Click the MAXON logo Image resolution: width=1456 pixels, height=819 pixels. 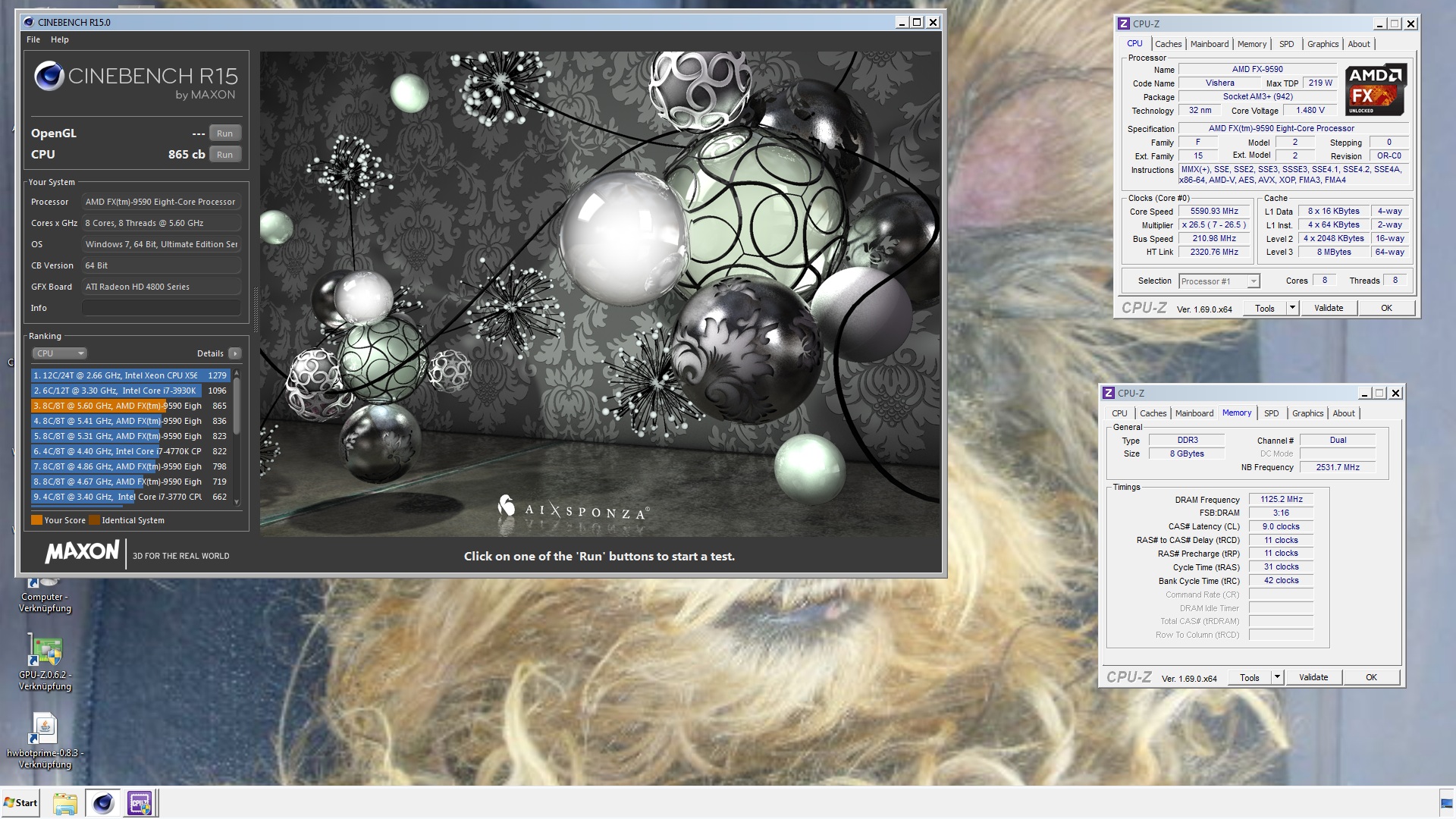click(x=82, y=551)
